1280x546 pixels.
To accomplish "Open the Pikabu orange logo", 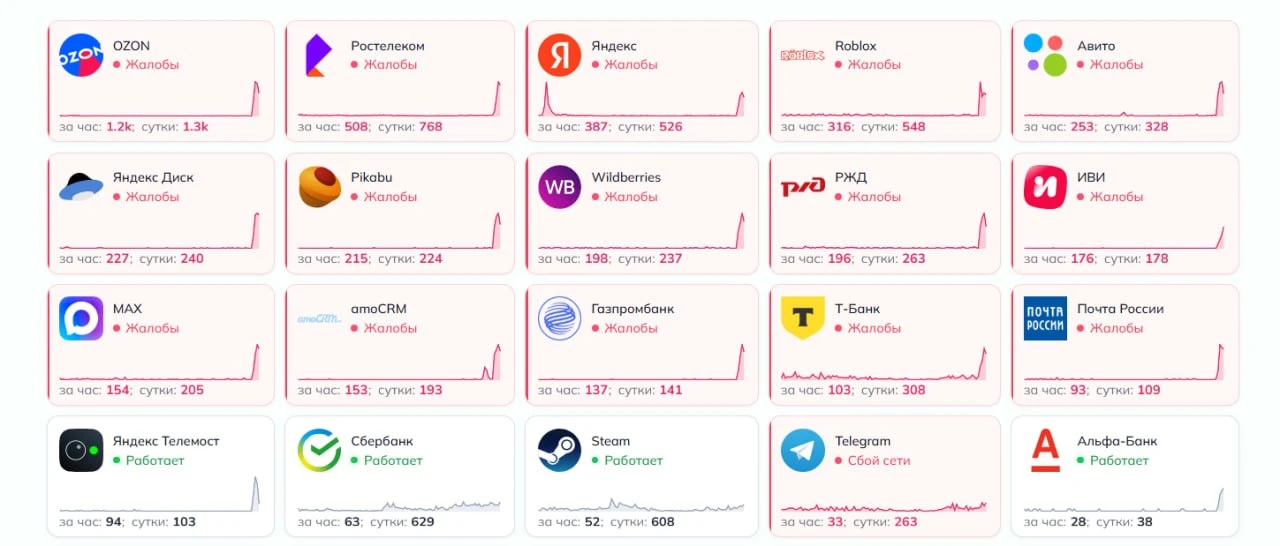I will coord(319,187).
